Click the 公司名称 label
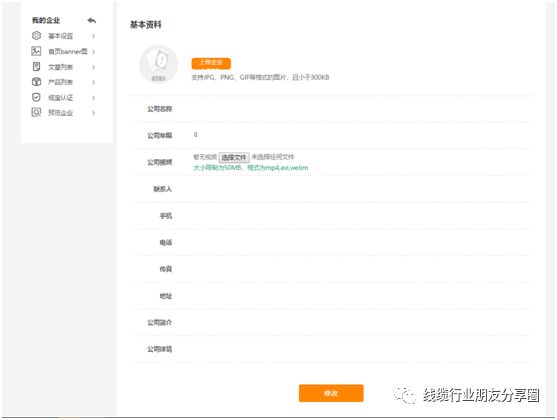The height and width of the screenshot is (420, 557). (x=159, y=109)
